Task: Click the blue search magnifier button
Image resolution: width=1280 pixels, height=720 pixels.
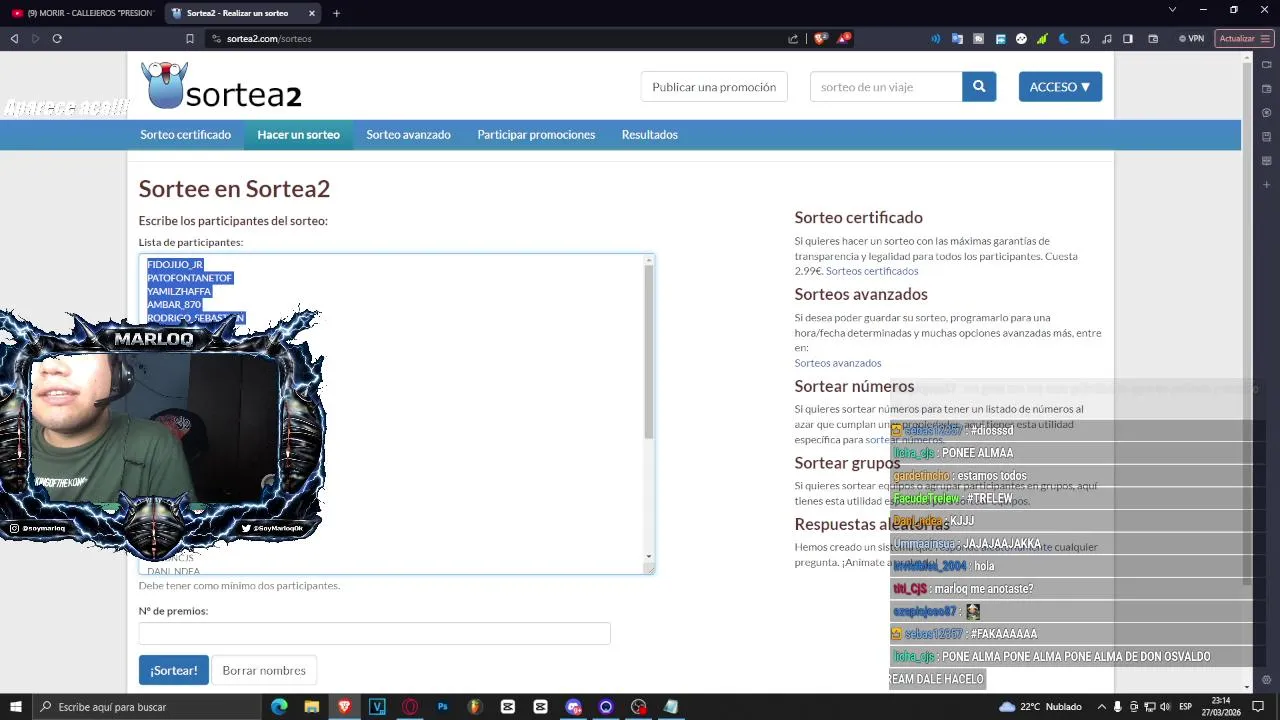Action: (979, 87)
